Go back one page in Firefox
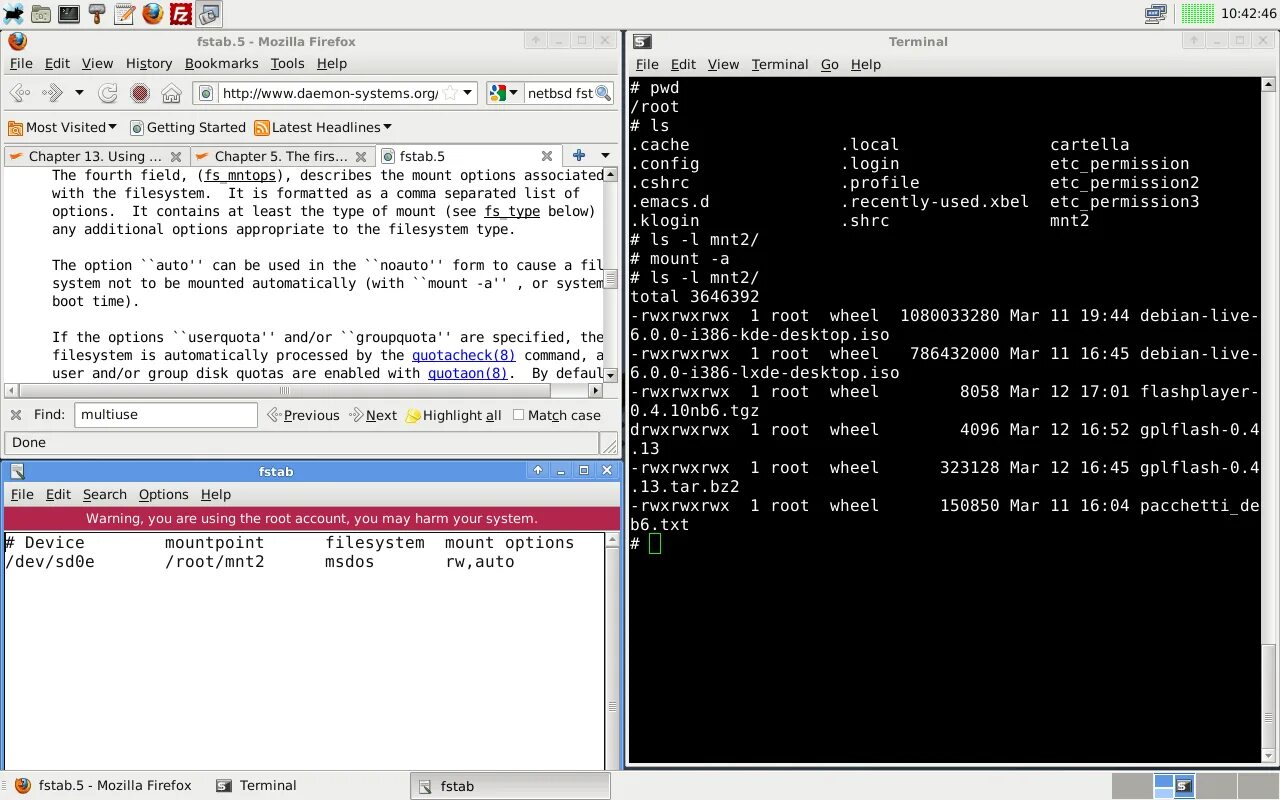 click(20, 93)
